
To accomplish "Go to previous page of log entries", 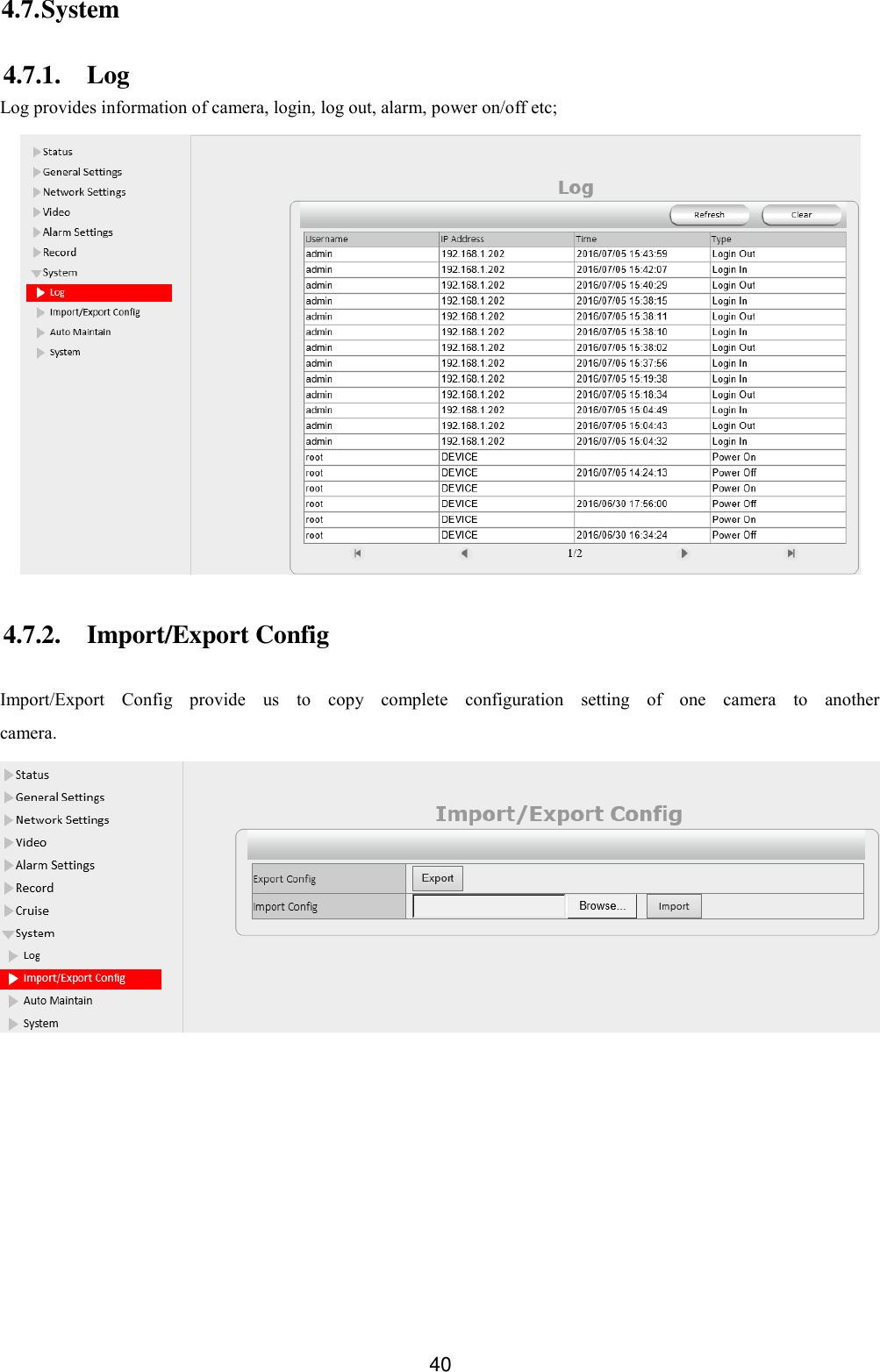I will tap(463, 554).
